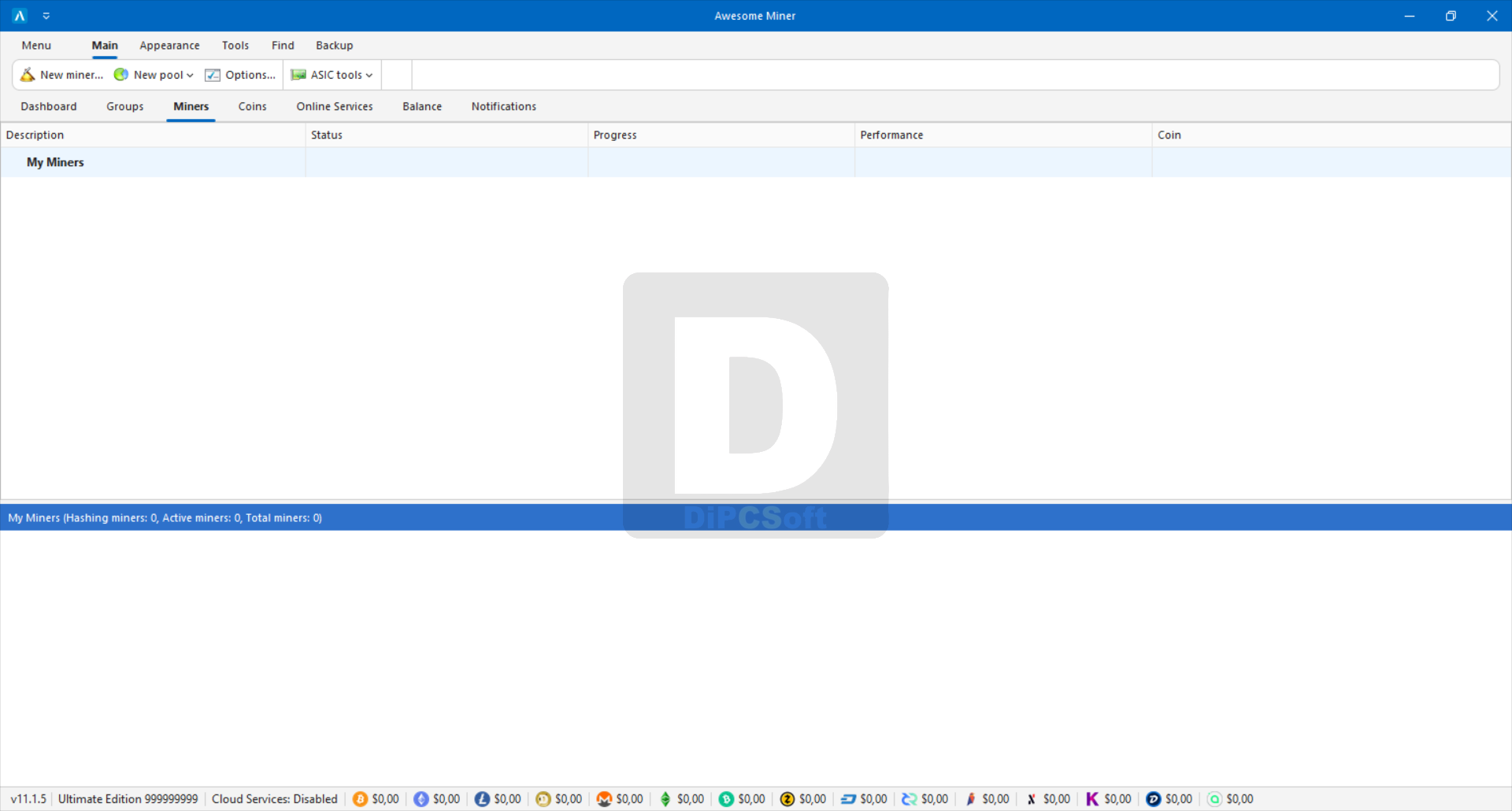
Task: Click the purple K Kadena icon
Action: click(1092, 799)
